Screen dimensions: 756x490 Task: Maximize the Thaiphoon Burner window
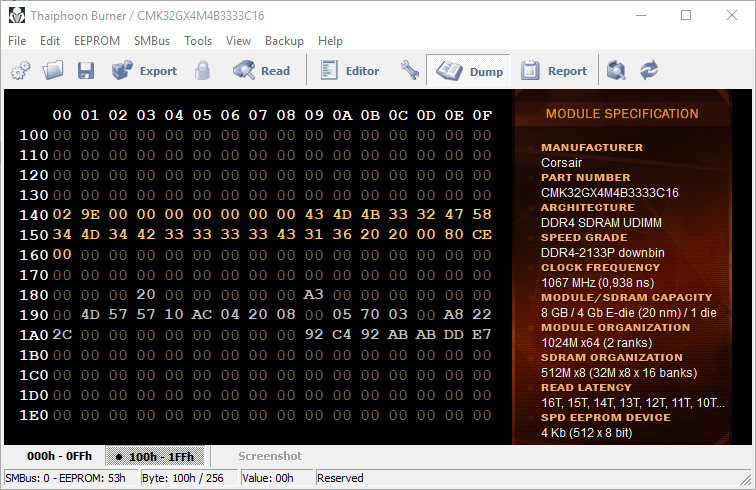[686, 15]
